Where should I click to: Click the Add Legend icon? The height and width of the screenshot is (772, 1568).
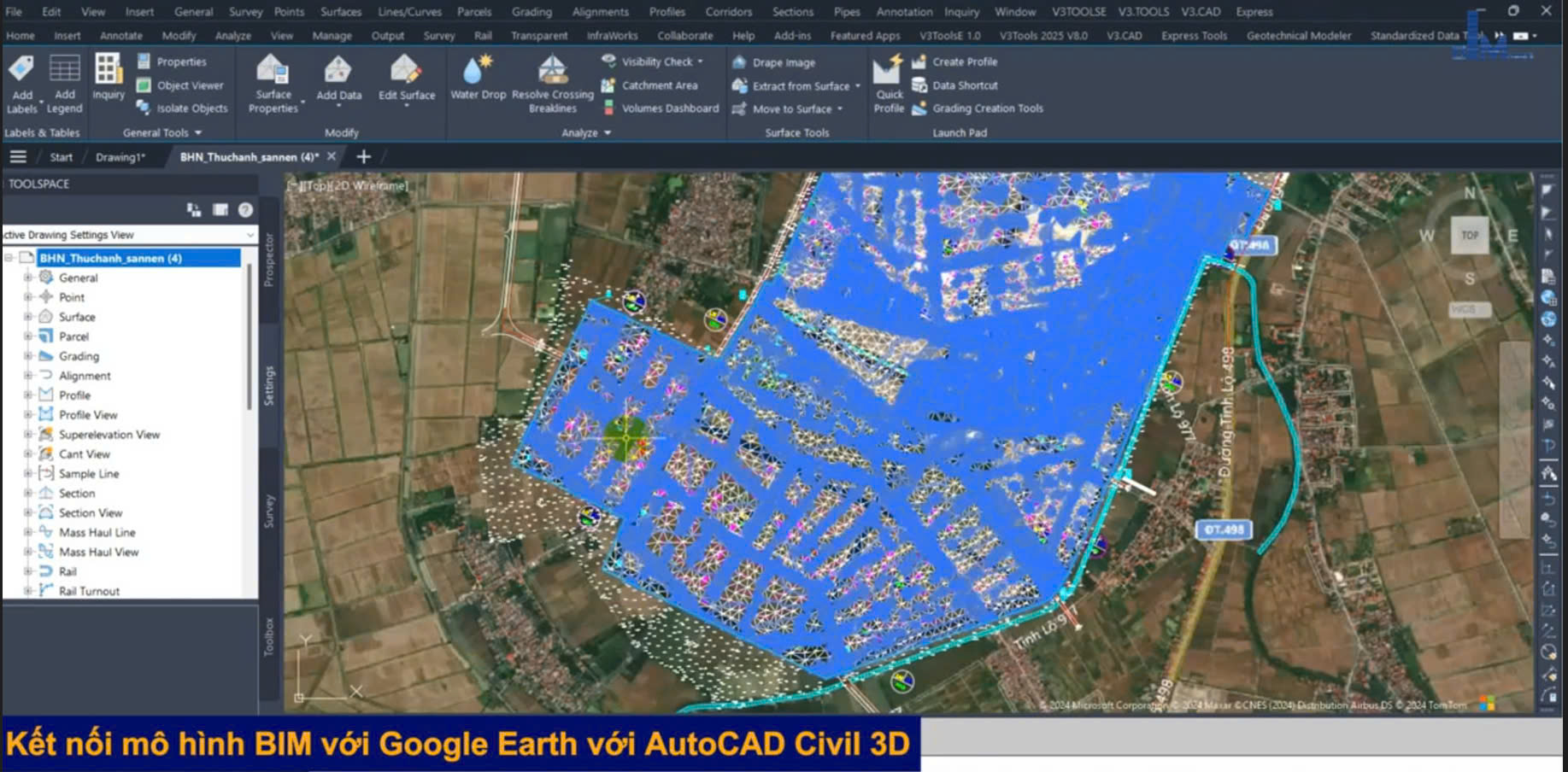point(65,84)
